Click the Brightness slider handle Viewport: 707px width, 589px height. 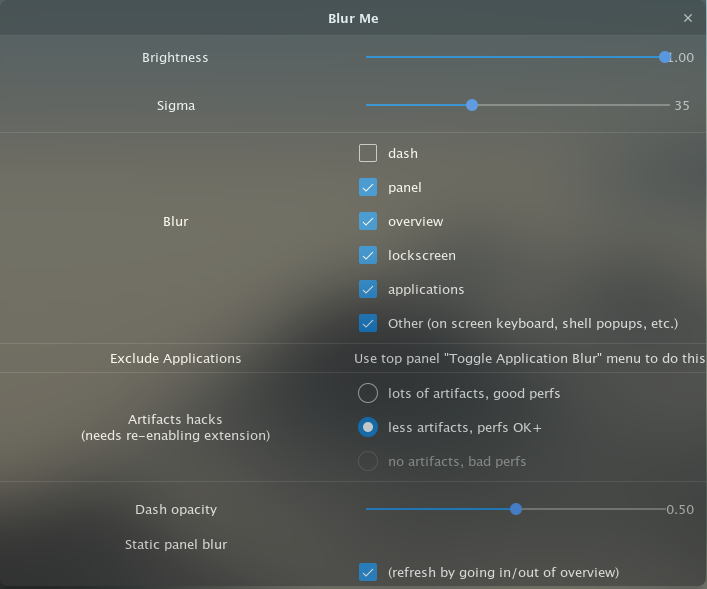(x=664, y=57)
